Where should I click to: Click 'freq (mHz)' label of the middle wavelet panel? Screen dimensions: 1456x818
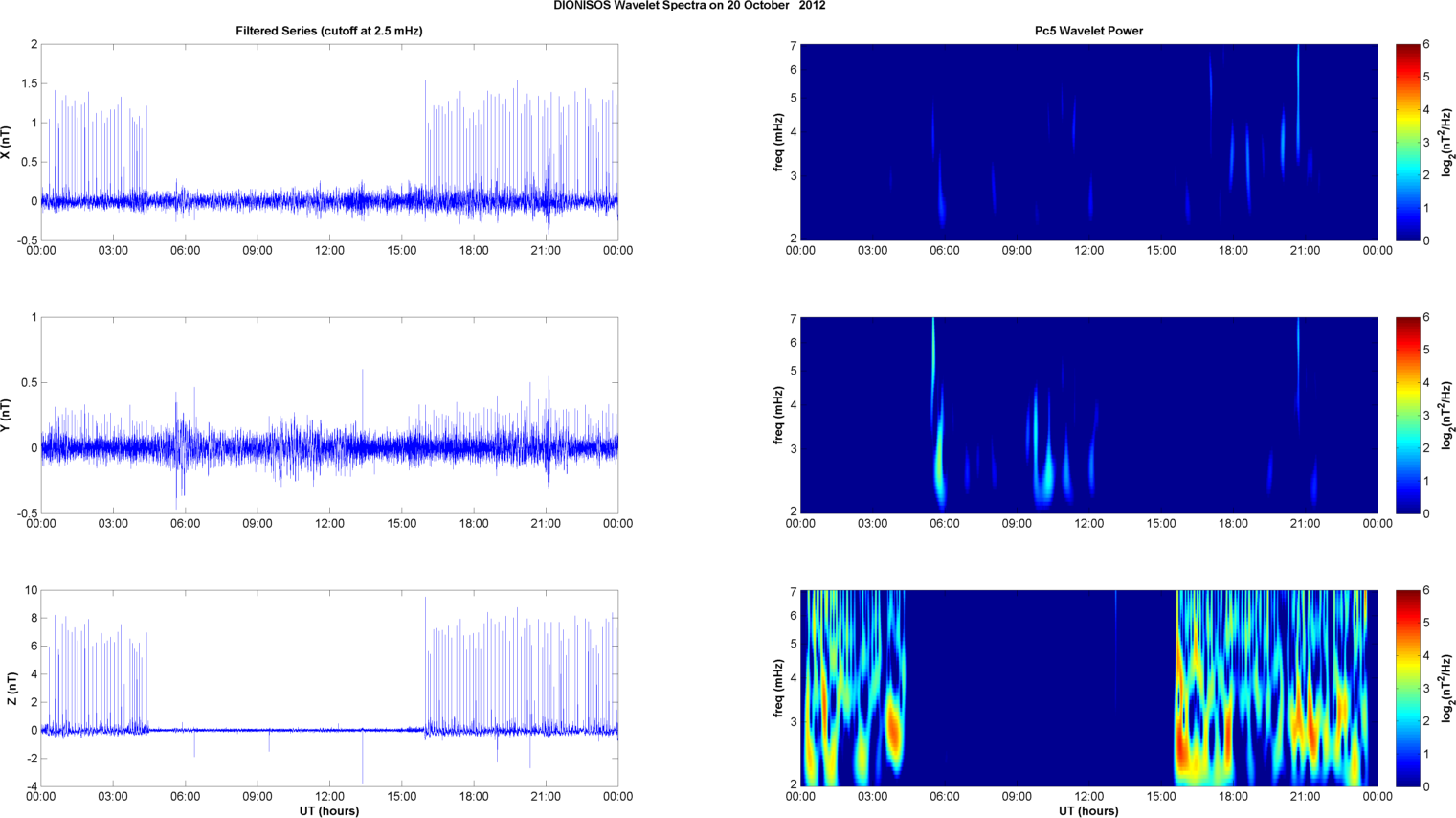pyautogui.click(x=779, y=416)
